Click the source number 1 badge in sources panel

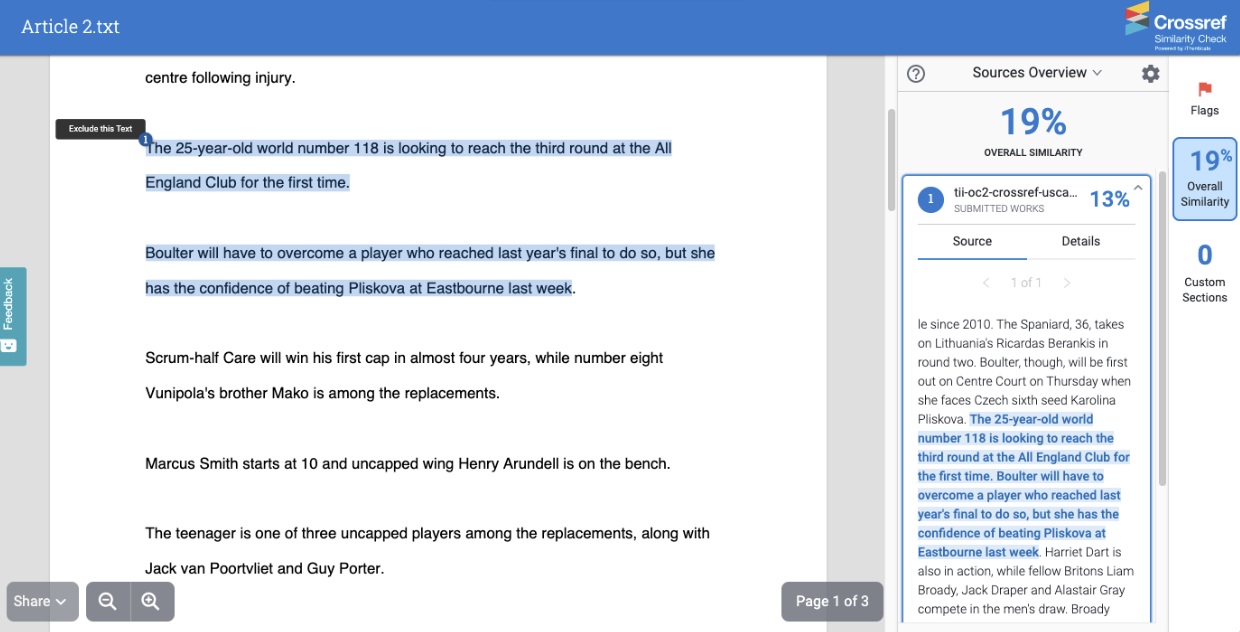click(x=930, y=200)
